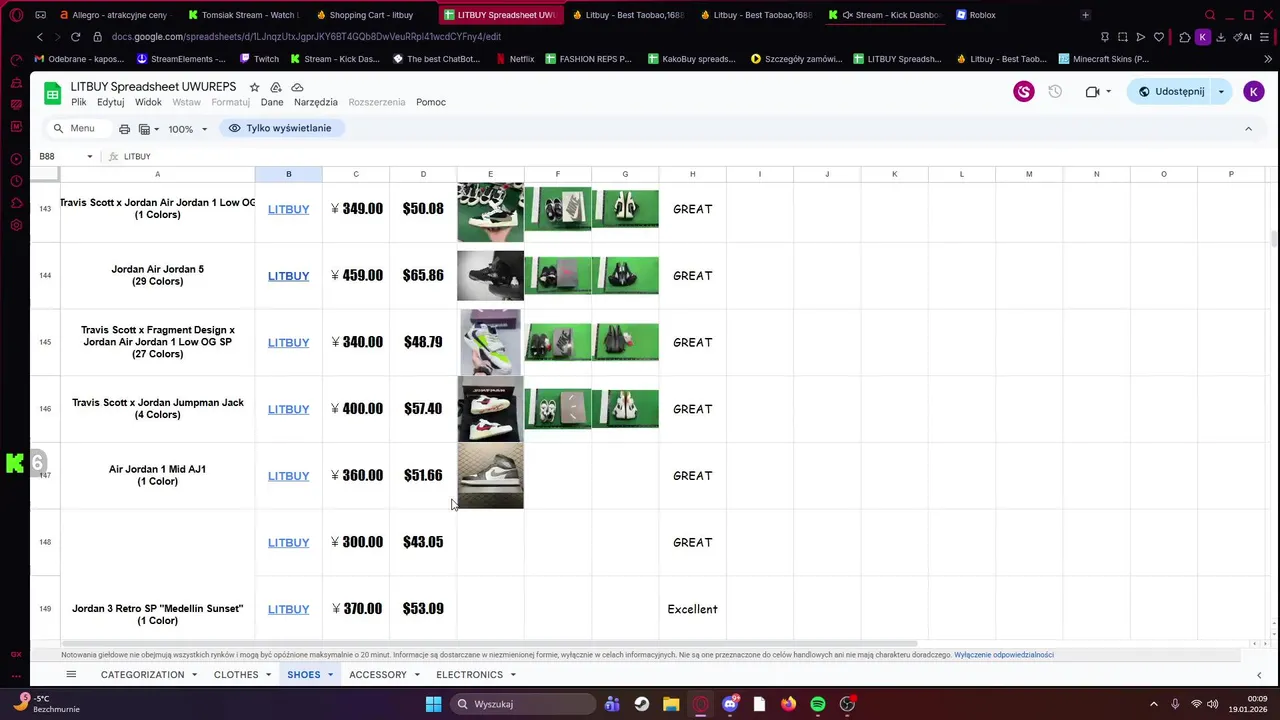Open the Netflix bookmark
1280x720 pixels.
click(x=514, y=59)
